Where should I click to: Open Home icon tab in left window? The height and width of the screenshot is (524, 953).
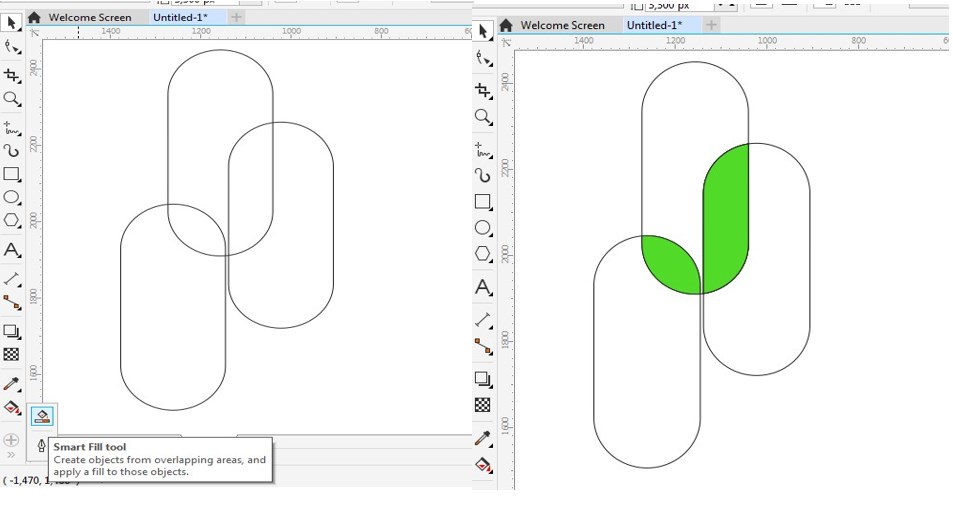34,17
